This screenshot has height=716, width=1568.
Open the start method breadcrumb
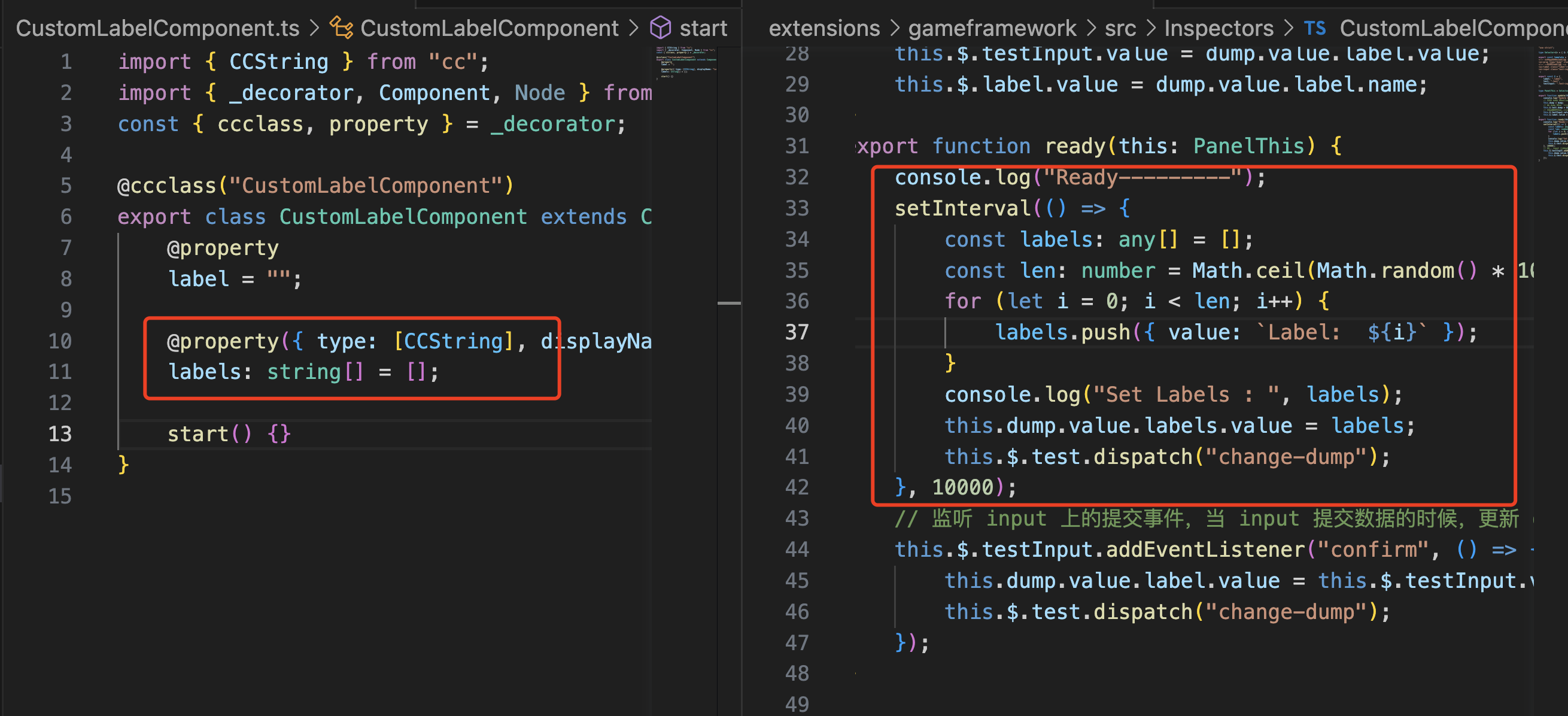[703, 28]
